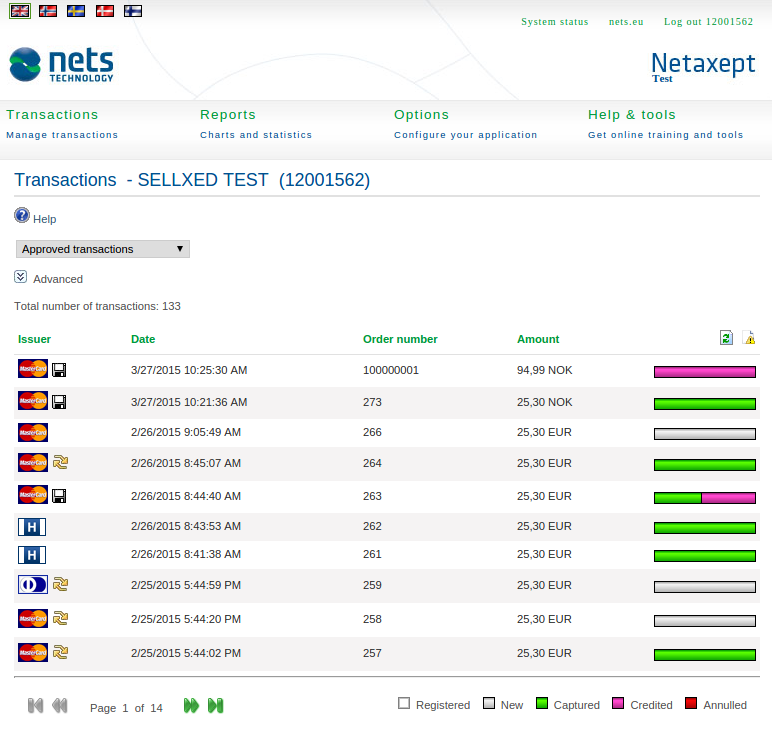Screen dimensions: 772x736
Task: Click Page 1 of 14 indicator
Action: pyautogui.click(x=126, y=708)
